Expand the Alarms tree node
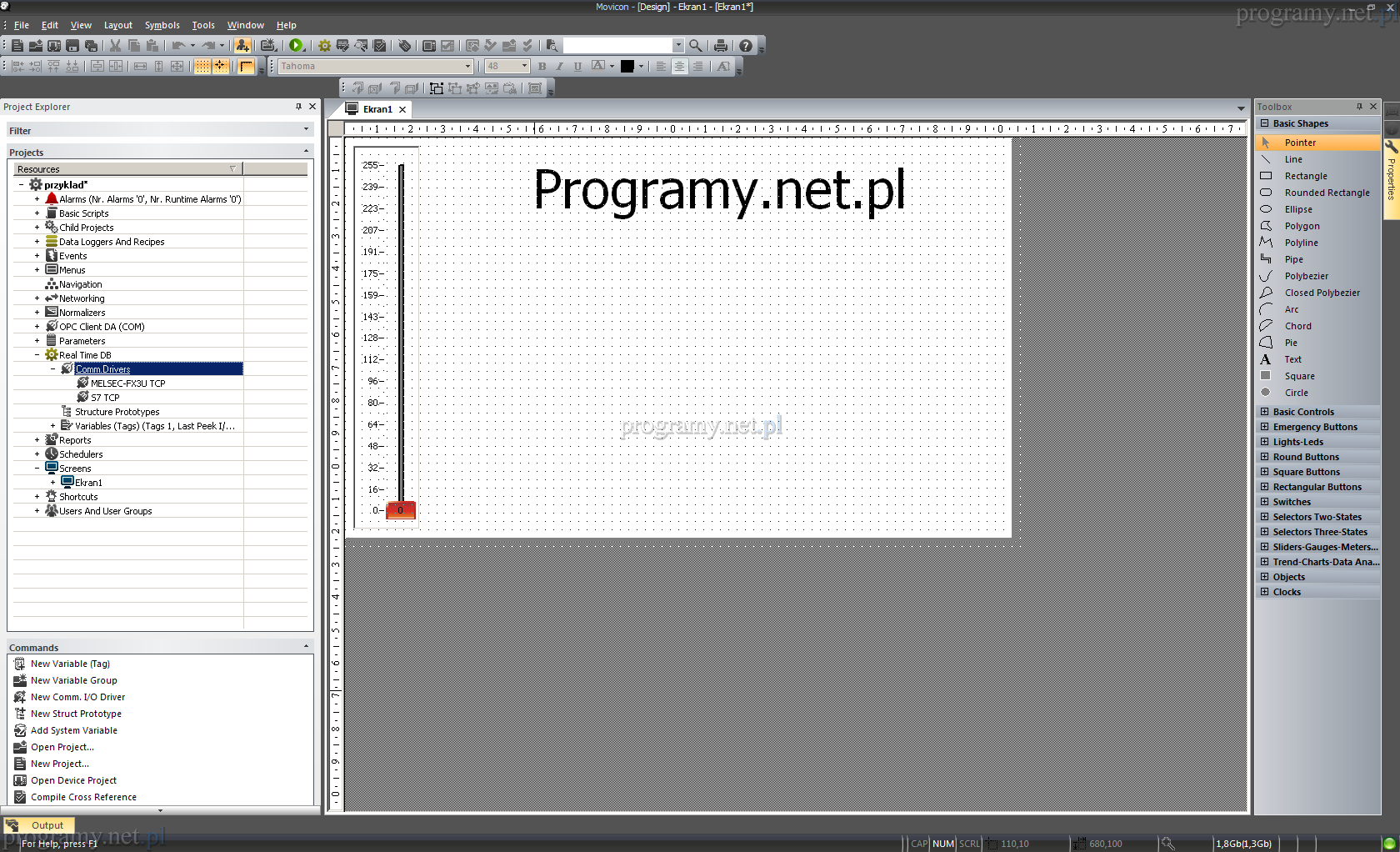Image resolution: width=1400 pixels, height=852 pixels. (x=37, y=199)
